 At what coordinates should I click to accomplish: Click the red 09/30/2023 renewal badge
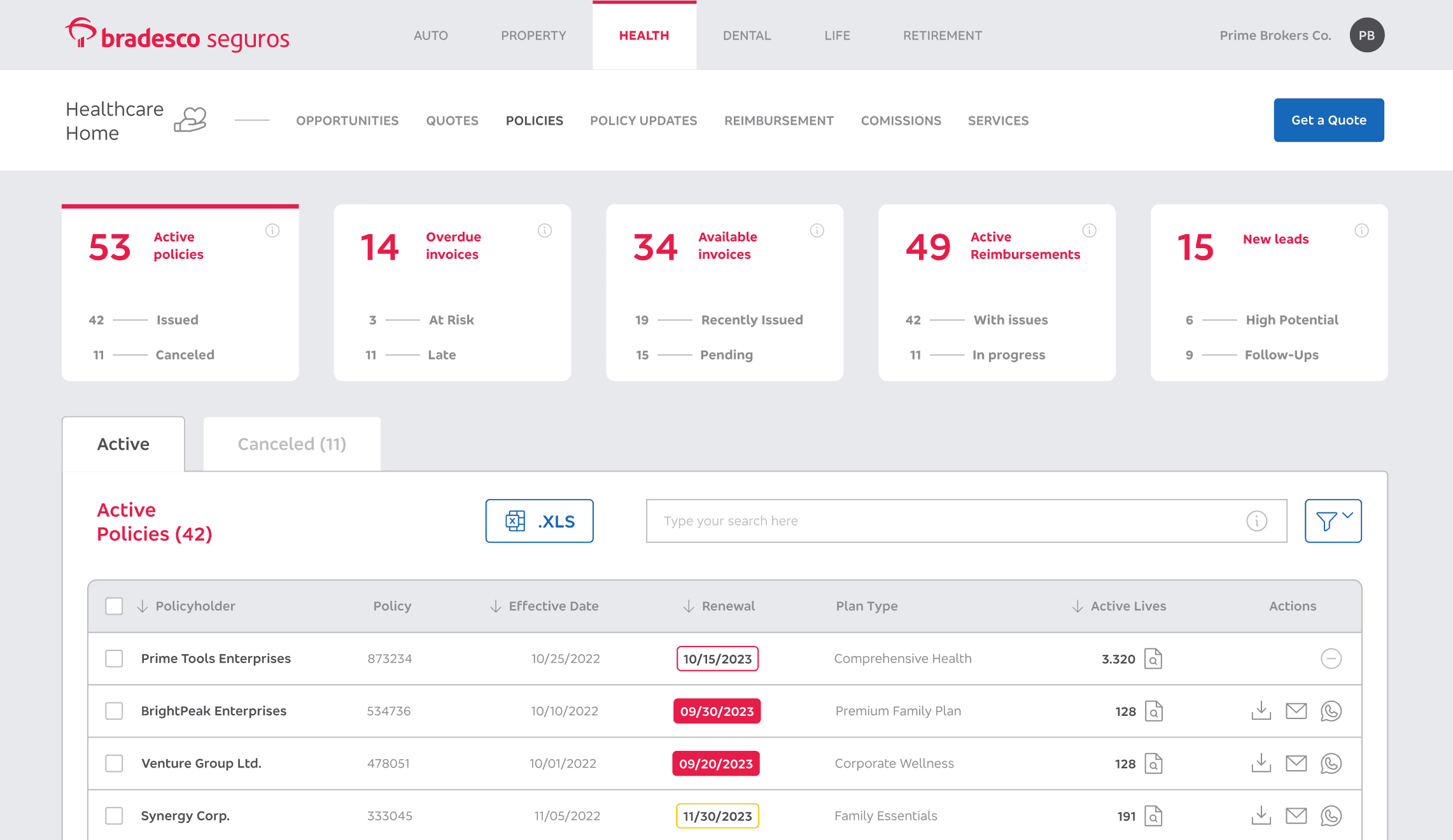coord(717,711)
